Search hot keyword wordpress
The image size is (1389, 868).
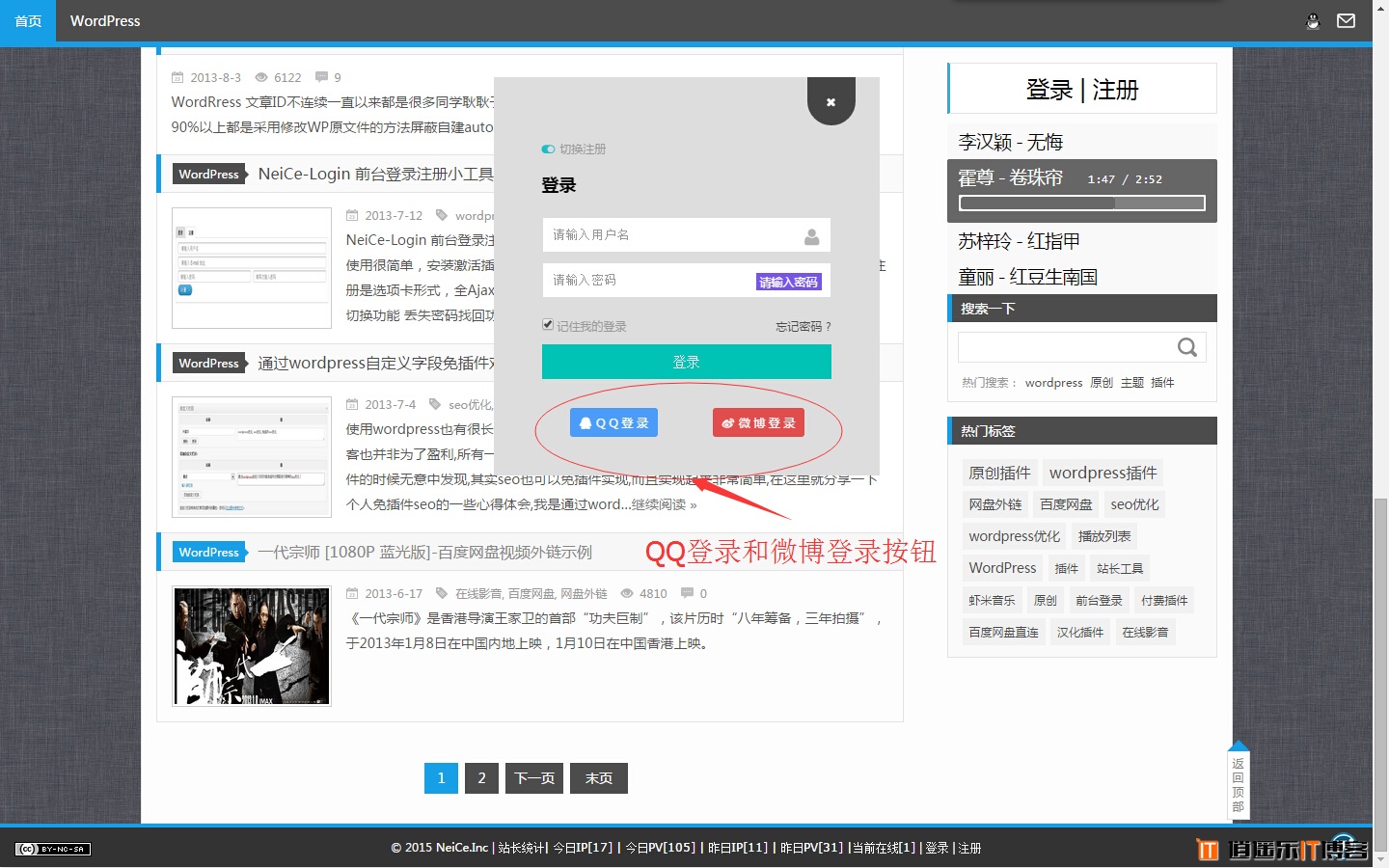1053,383
